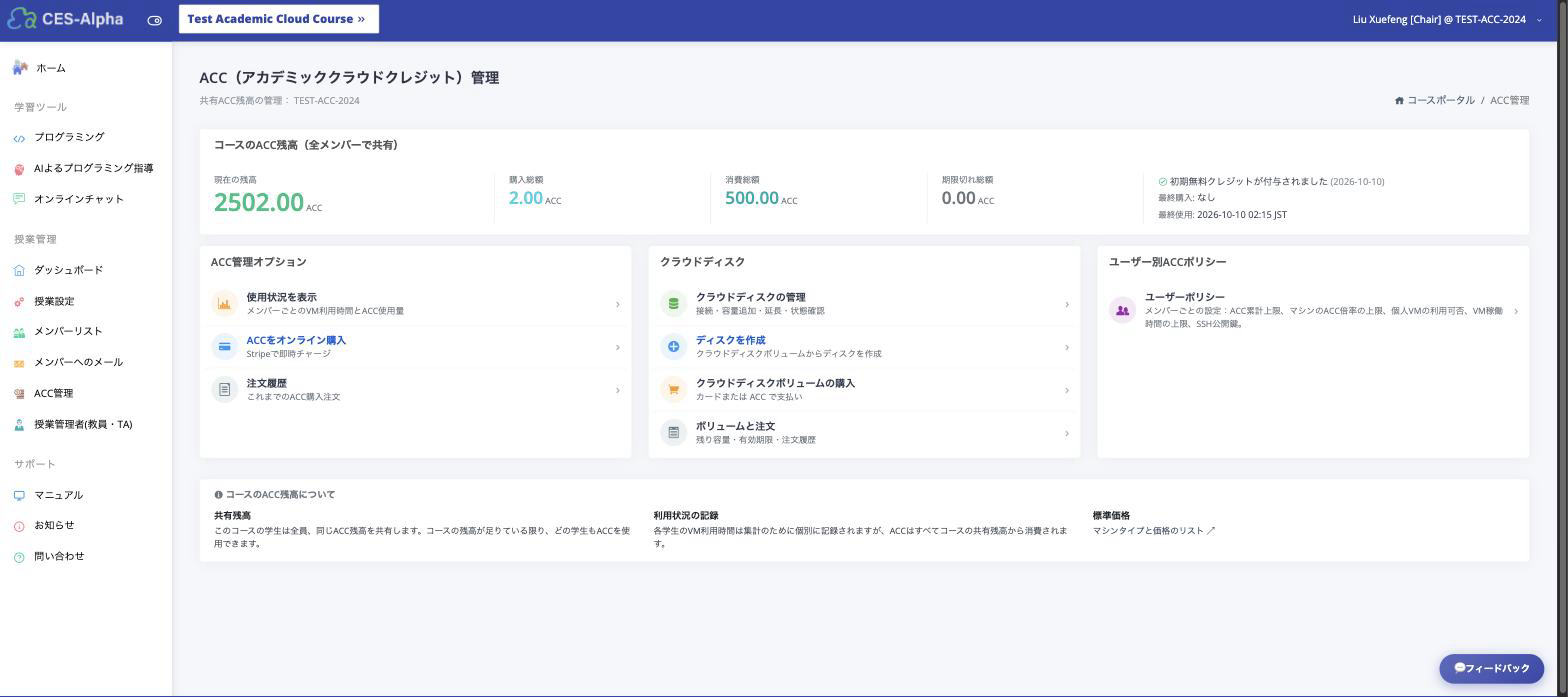Click the 500.00 消費総額 value
The height and width of the screenshot is (697, 1568).
(x=752, y=198)
